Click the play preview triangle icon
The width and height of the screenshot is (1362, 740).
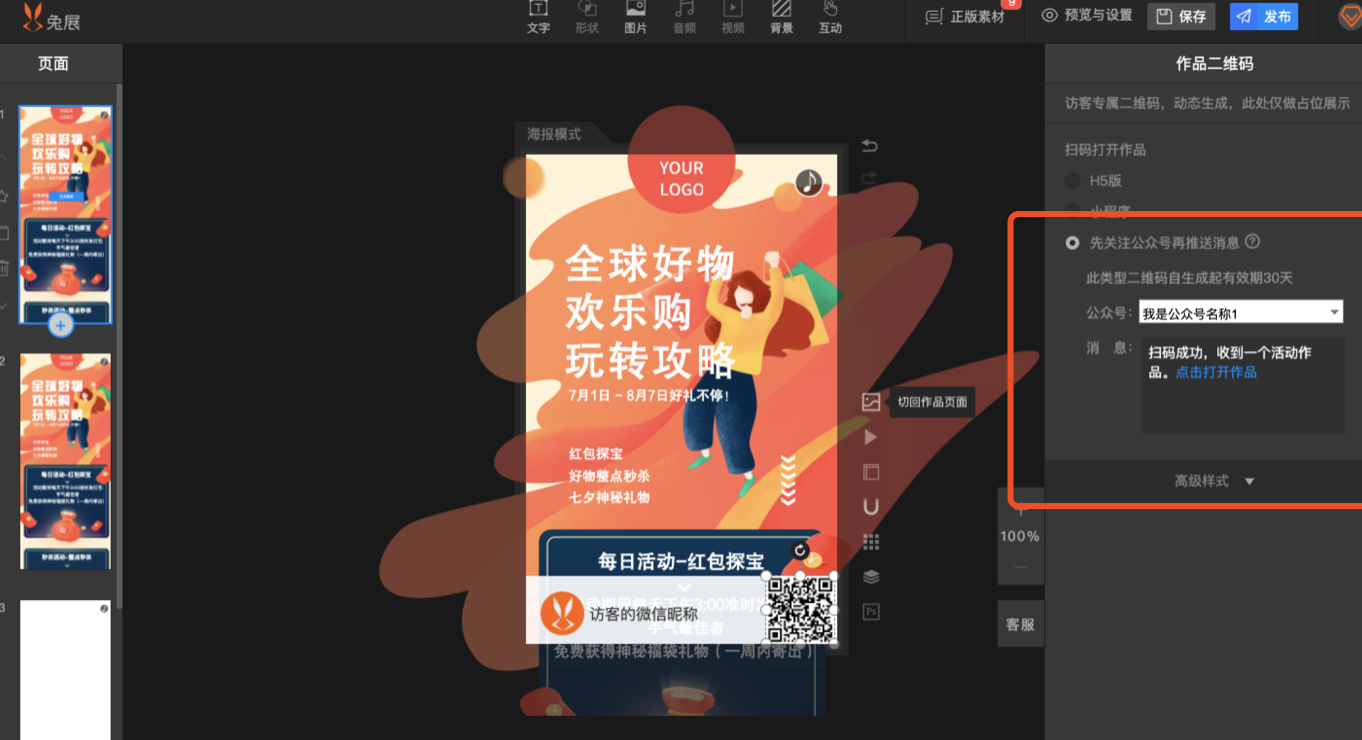point(871,437)
